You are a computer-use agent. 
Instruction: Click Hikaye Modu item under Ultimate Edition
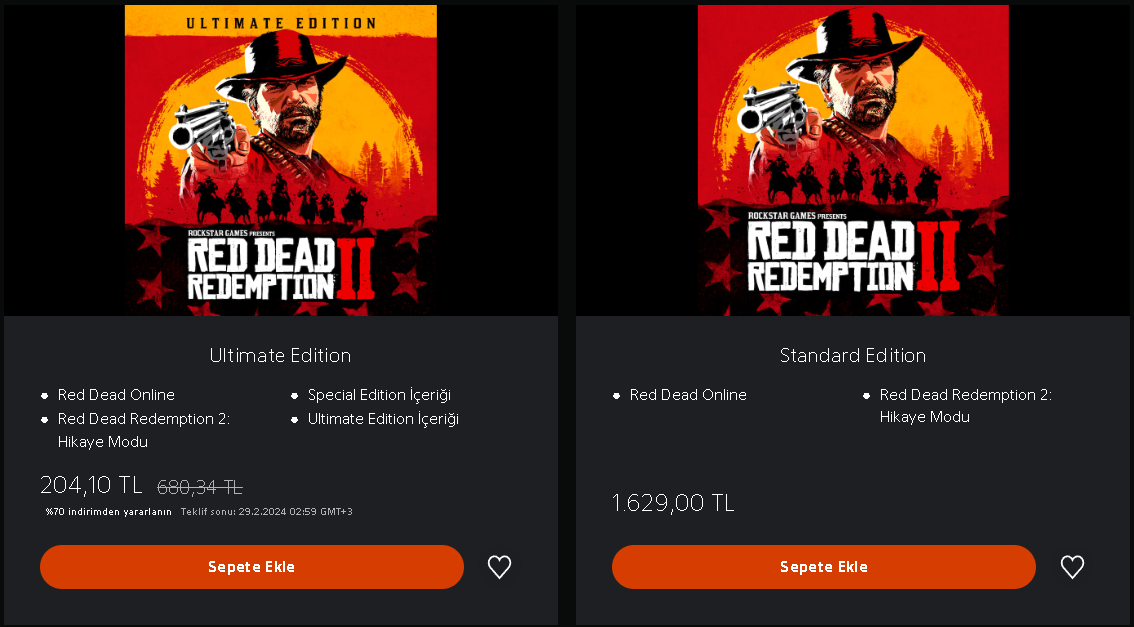[144, 430]
